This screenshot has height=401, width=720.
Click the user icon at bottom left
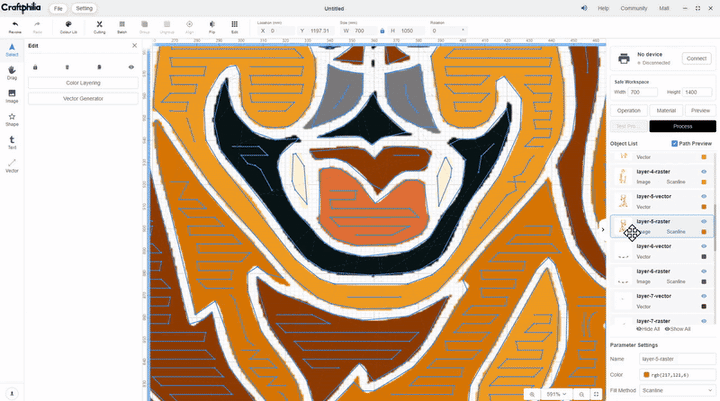click(12, 394)
